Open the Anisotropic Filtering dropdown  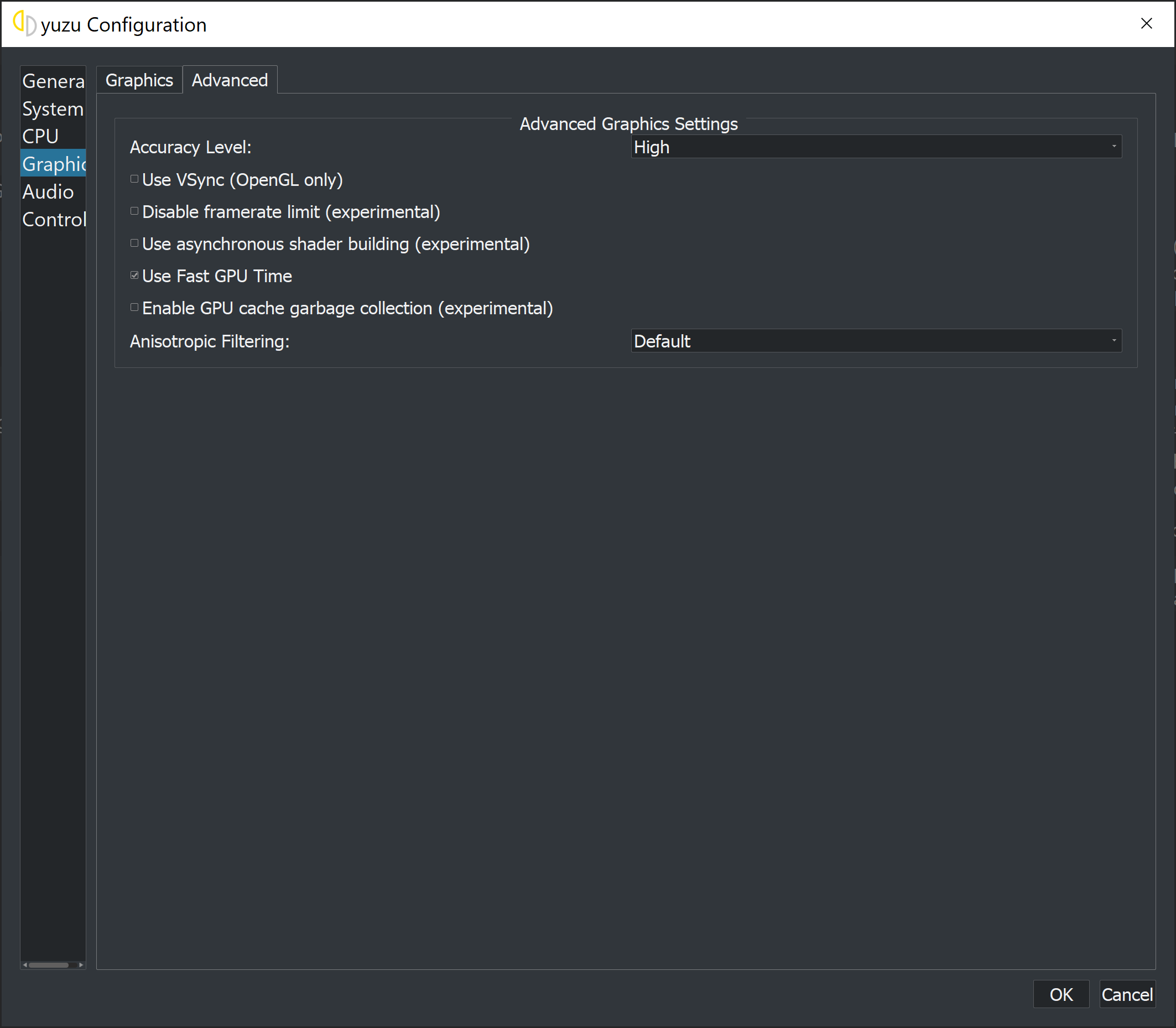click(876, 341)
